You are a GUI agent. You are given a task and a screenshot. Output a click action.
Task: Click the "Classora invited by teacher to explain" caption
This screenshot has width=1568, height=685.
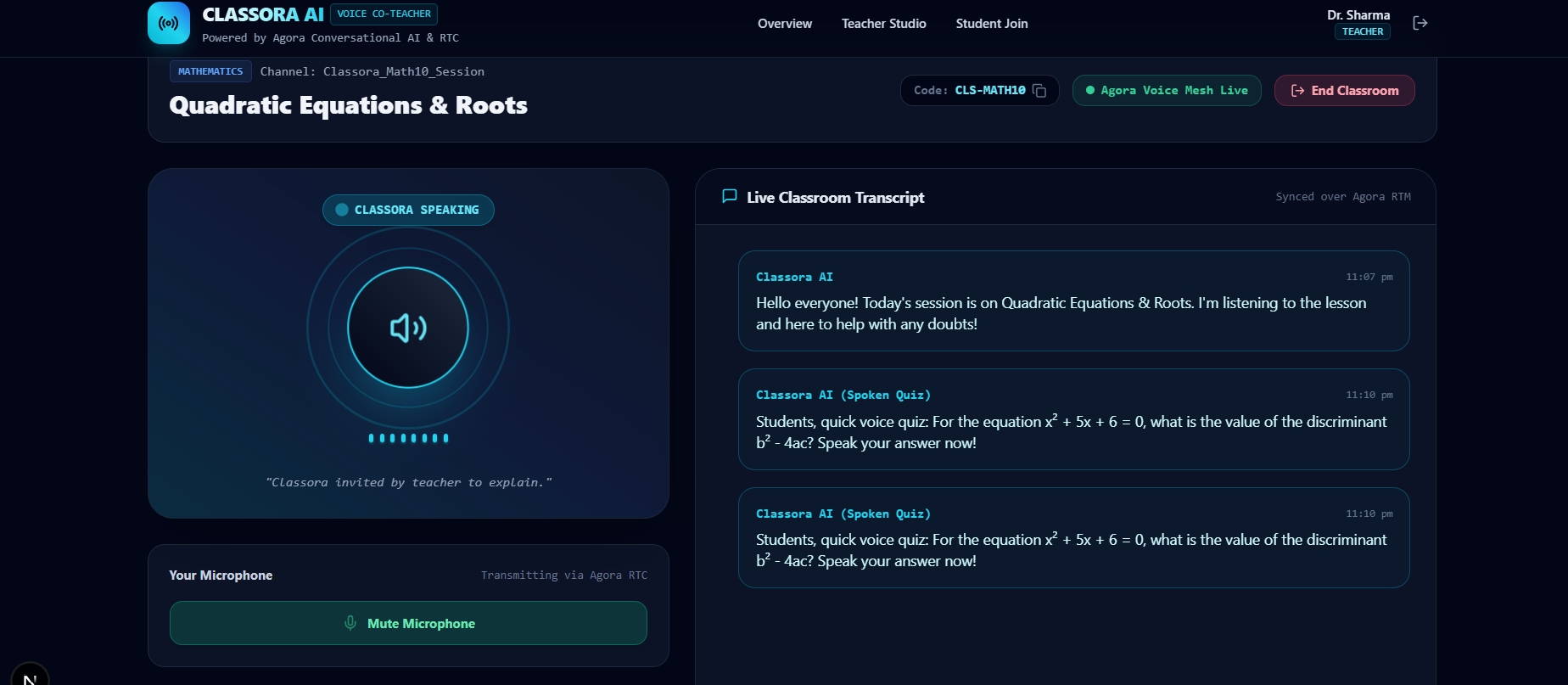[x=408, y=483]
